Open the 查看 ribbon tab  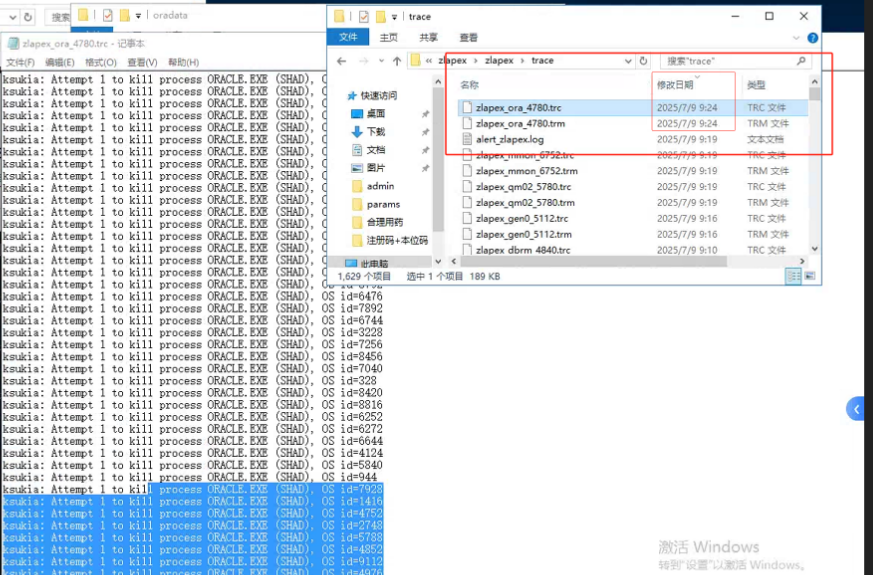(468, 37)
